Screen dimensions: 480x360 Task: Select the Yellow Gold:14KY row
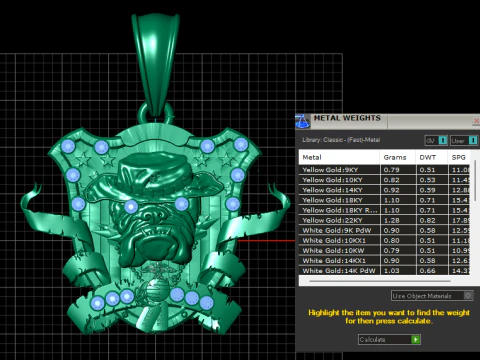point(384,190)
